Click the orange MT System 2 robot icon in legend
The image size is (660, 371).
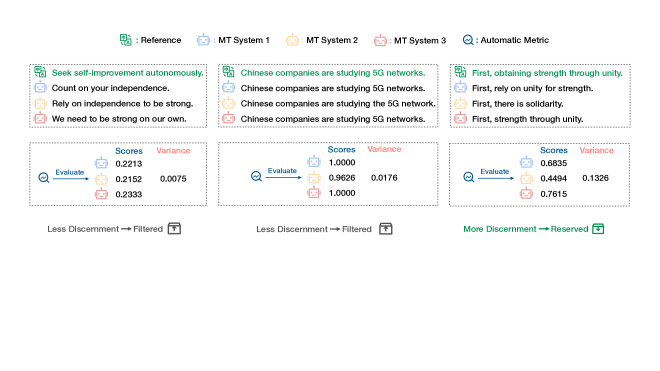[x=292, y=40]
